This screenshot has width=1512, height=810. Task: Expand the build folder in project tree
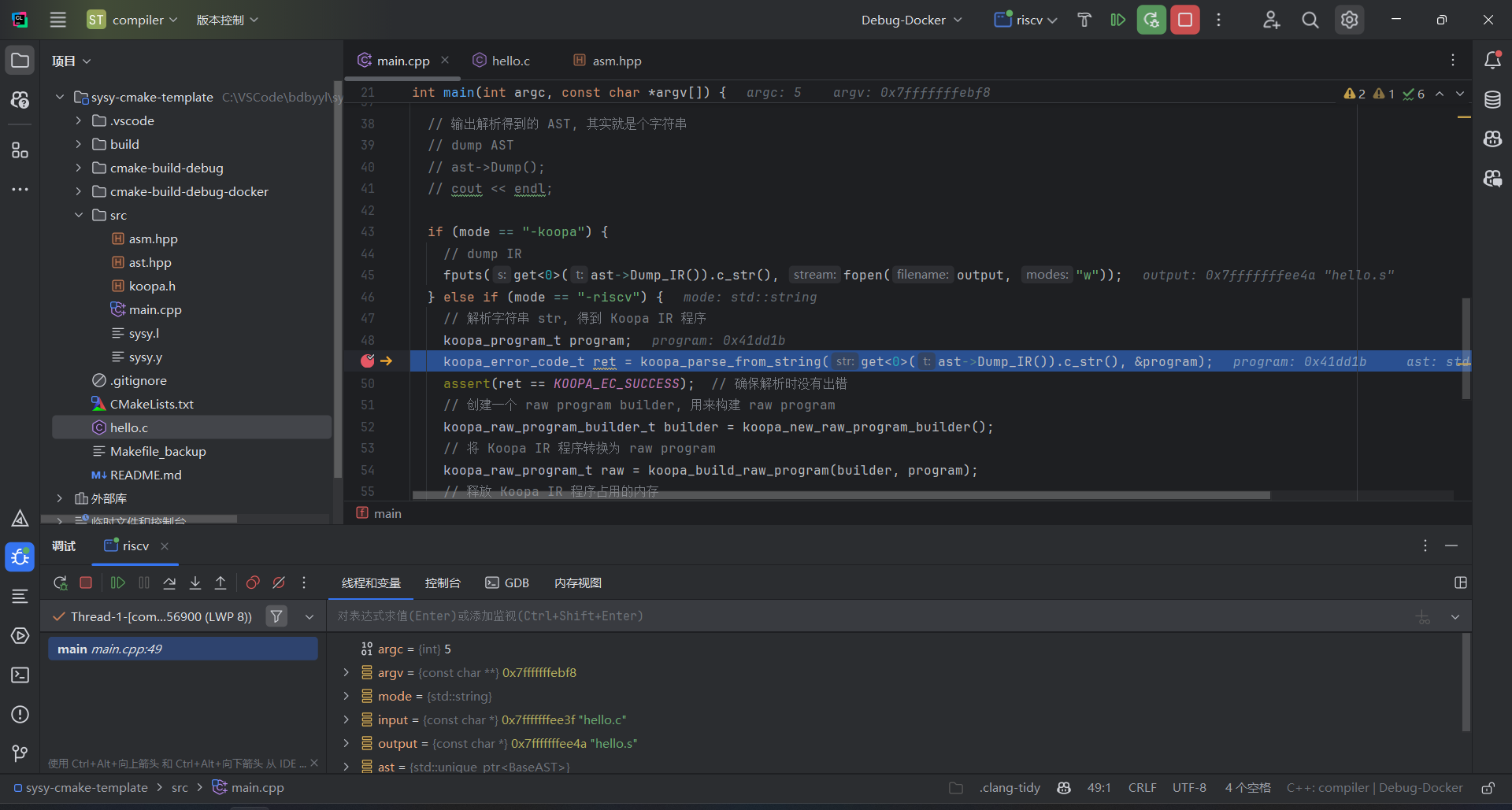click(78, 144)
